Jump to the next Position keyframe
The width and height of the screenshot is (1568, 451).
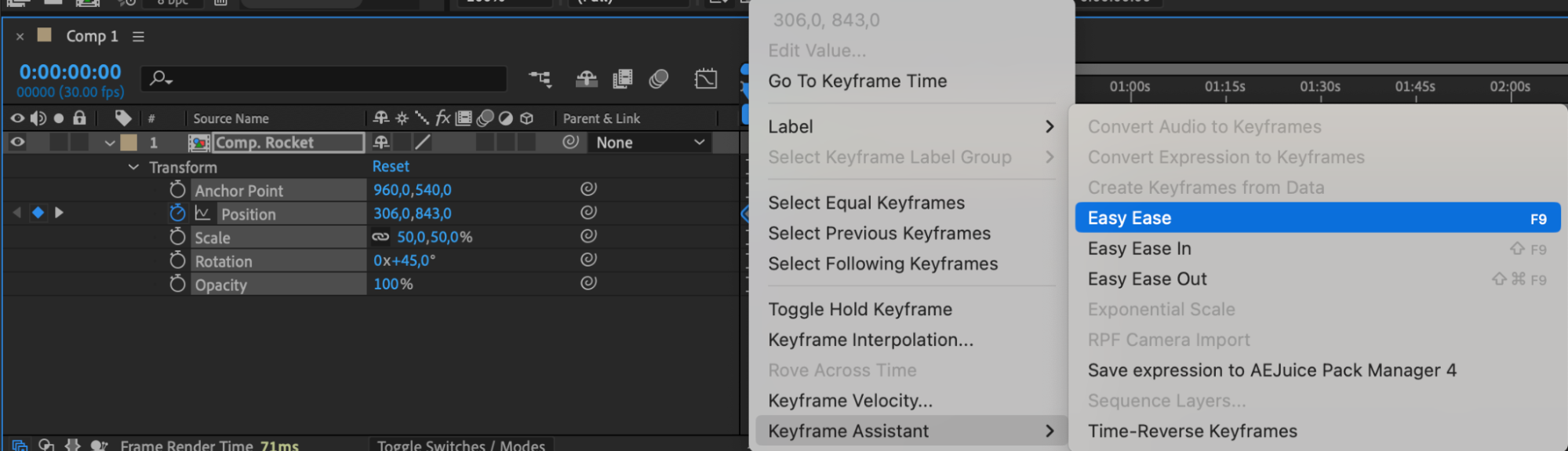pyautogui.click(x=59, y=213)
